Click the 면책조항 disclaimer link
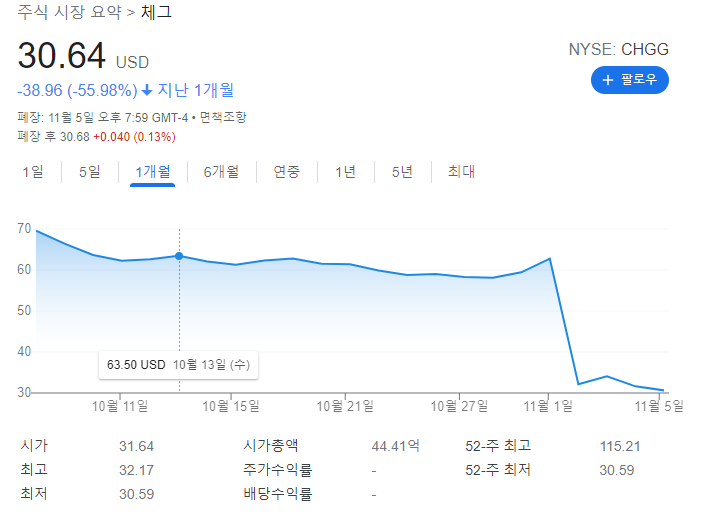 [x=223, y=117]
